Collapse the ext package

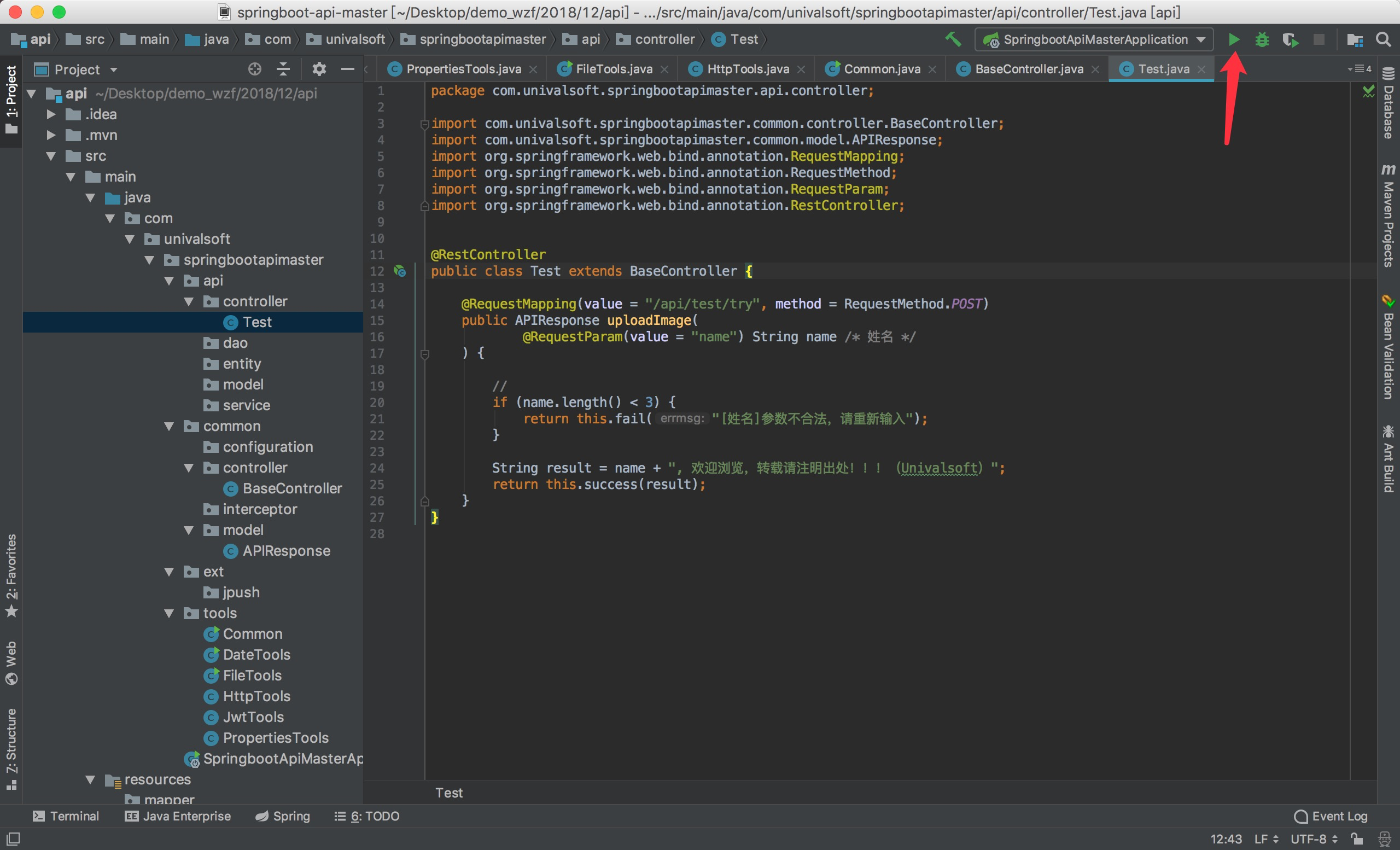click(170, 572)
